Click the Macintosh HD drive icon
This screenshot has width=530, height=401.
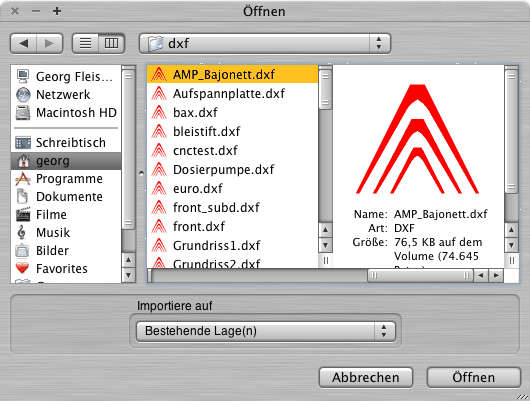(x=23, y=113)
